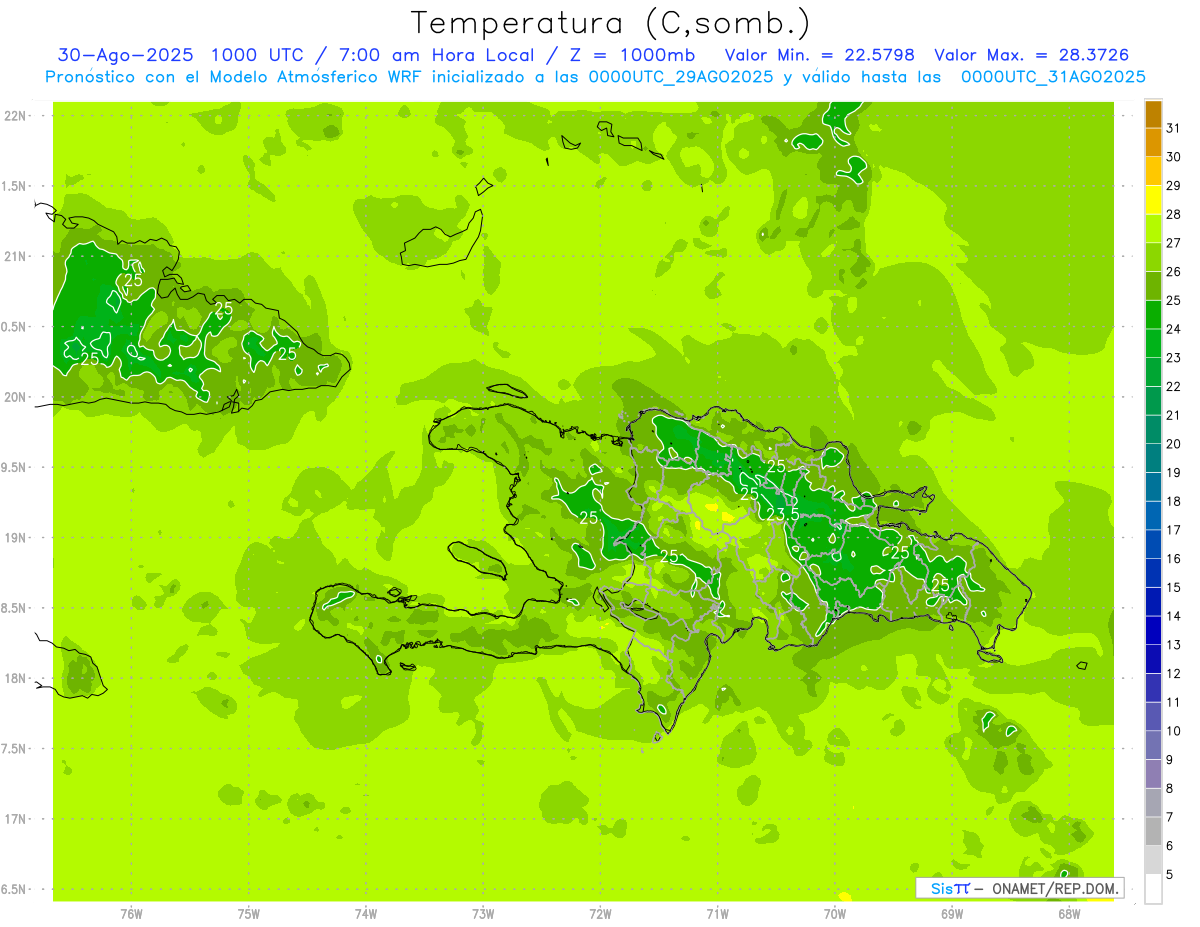Image resolution: width=1200 pixels, height=927 pixels.
Task: Click the '7.5N' latitude label
Action: pos(14,749)
